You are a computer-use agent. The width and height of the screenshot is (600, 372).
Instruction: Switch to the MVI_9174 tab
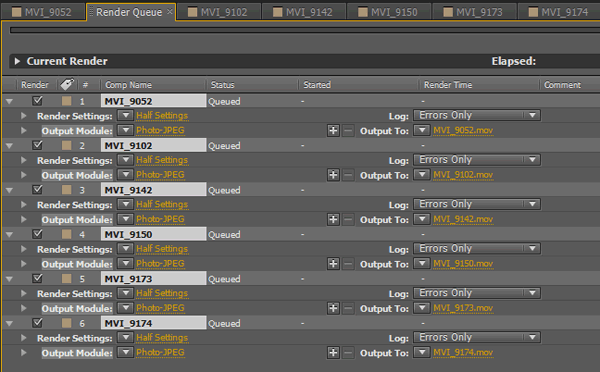(x=559, y=12)
